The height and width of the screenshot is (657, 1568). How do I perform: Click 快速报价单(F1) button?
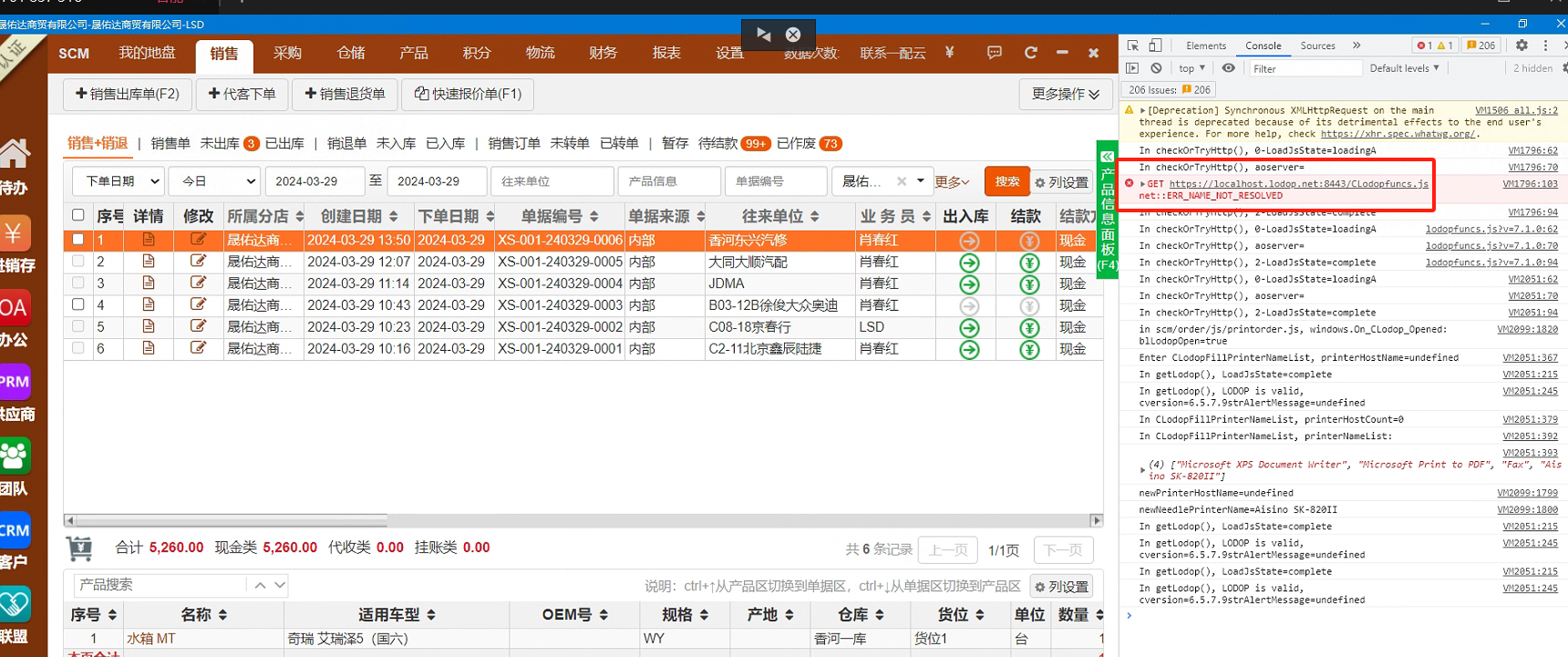coord(469,94)
